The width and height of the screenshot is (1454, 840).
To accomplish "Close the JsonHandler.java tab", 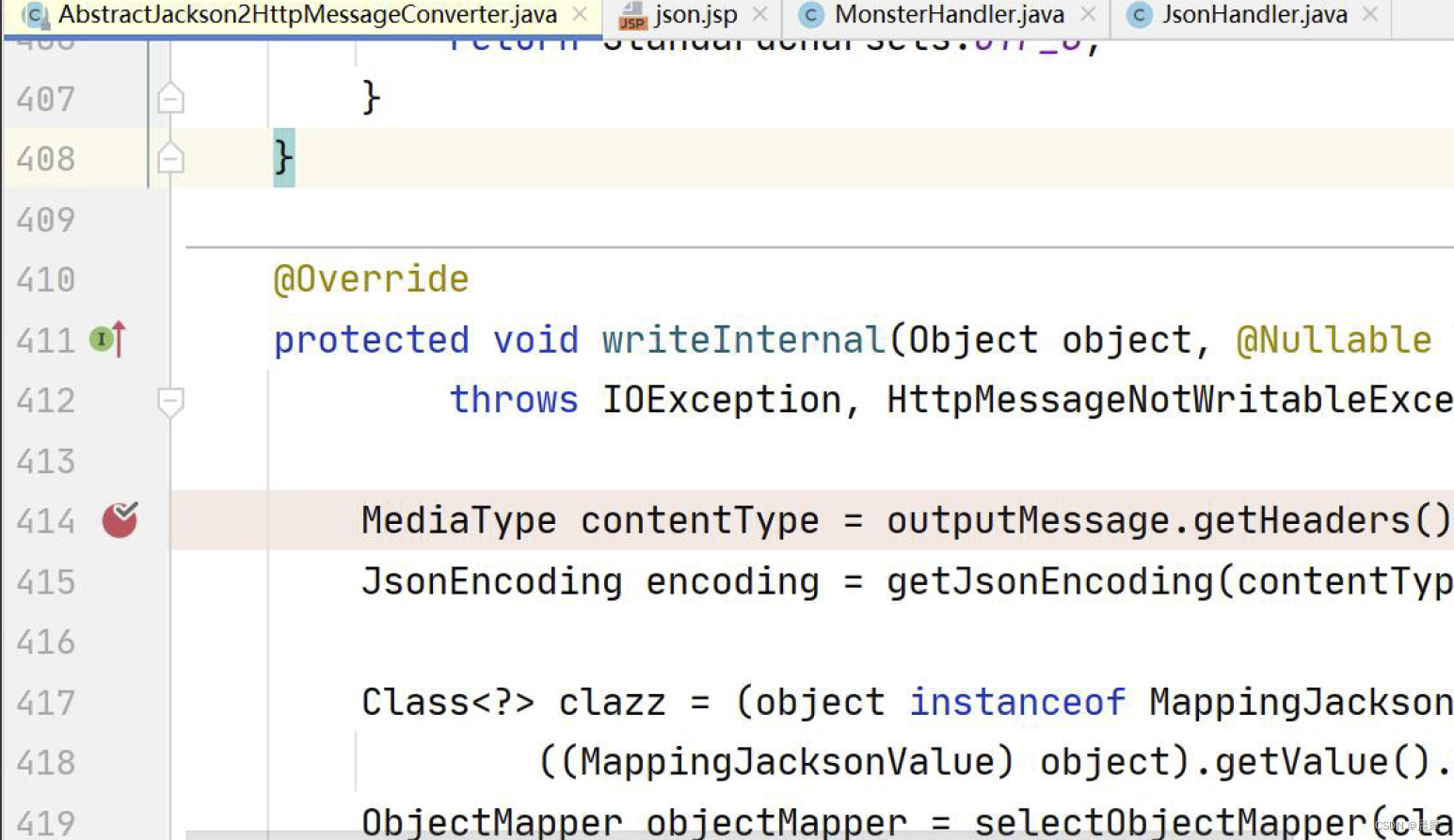I will [1370, 14].
